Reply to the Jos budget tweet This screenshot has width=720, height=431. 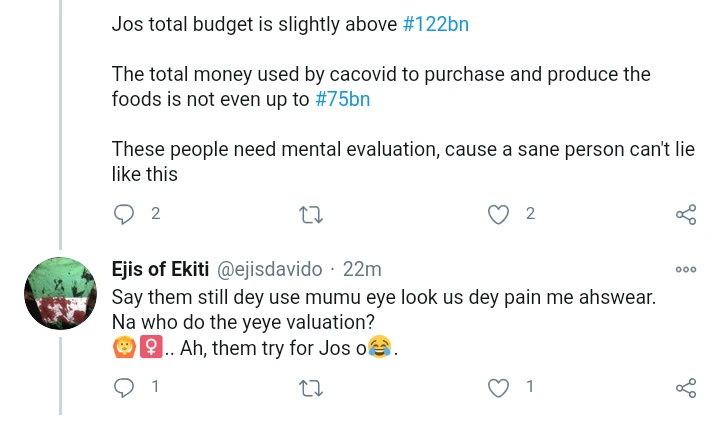(x=124, y=214)
